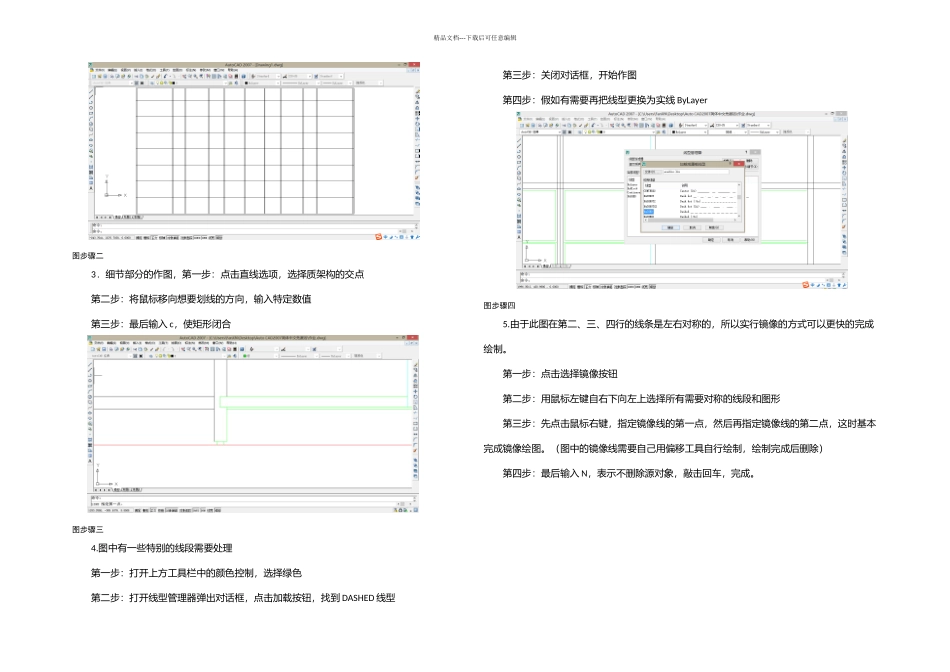This screenshot has height=672, width=950.
Task: Select the 模型 tab in step-three screenshot
Action: [118, 490]
